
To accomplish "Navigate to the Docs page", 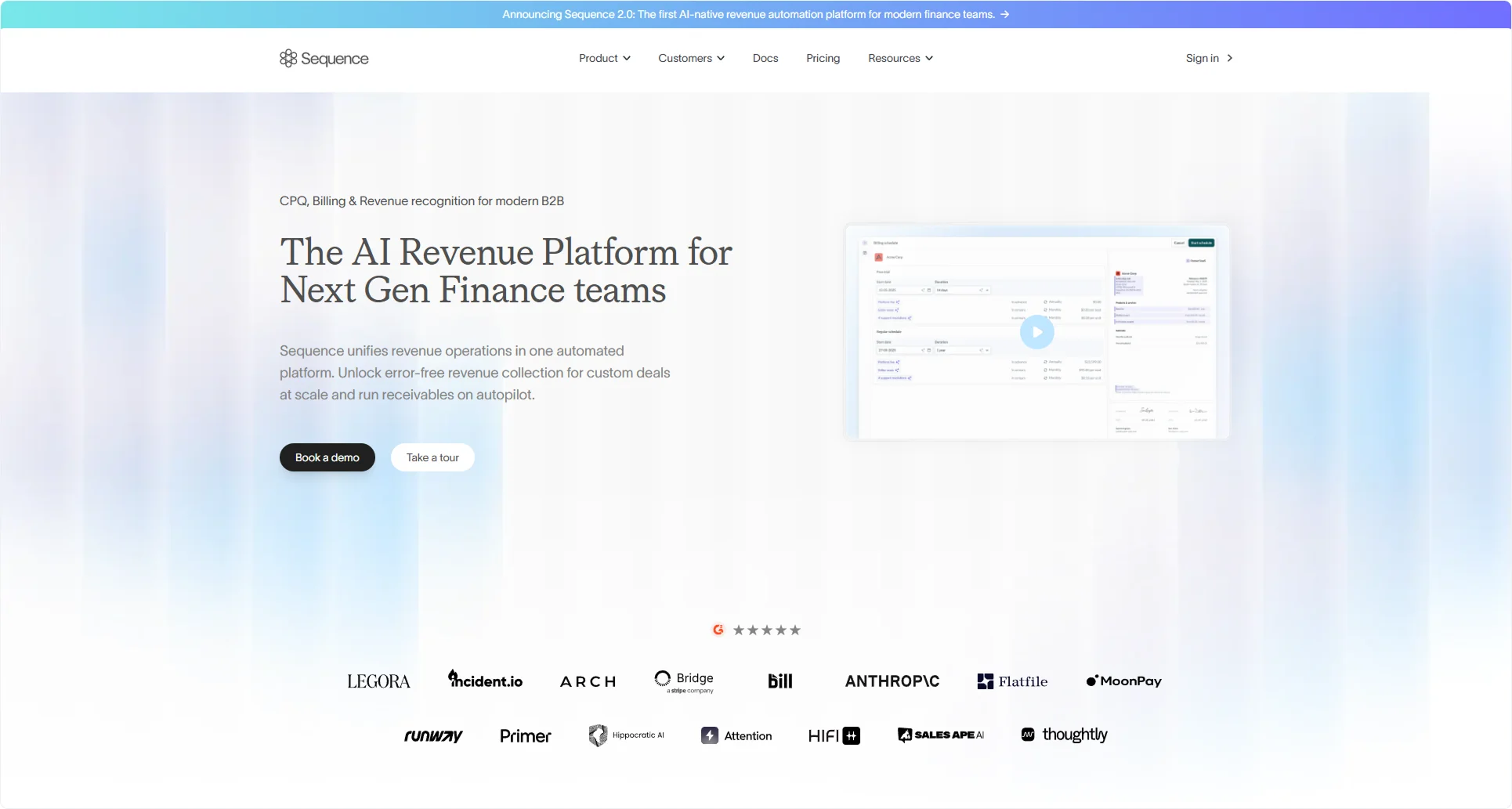I will 765,58.
